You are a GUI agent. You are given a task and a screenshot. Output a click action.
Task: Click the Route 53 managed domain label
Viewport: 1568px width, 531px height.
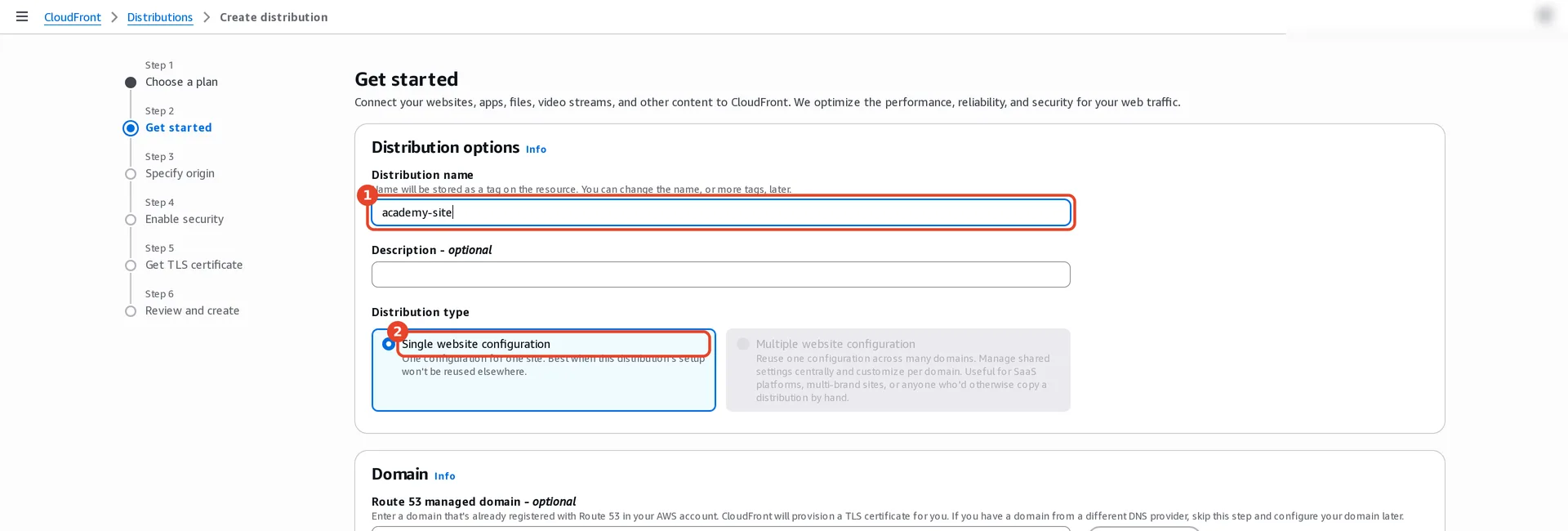[x=474, y=502]
